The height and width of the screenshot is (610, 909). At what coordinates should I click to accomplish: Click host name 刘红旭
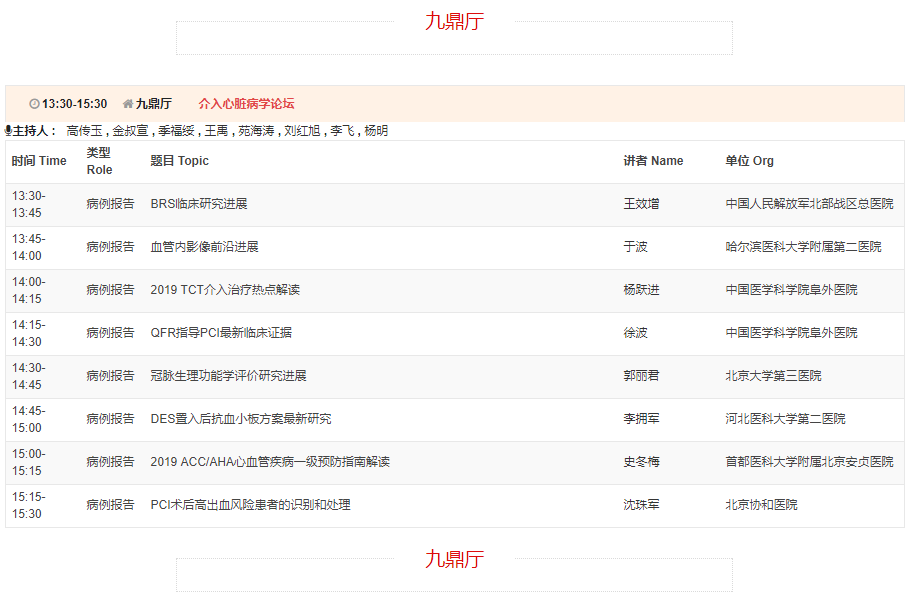tap(302, 130)
